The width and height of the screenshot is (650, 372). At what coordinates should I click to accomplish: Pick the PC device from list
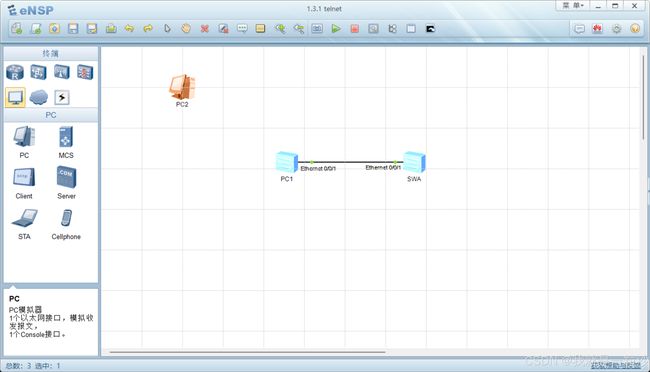coord(24,142)
